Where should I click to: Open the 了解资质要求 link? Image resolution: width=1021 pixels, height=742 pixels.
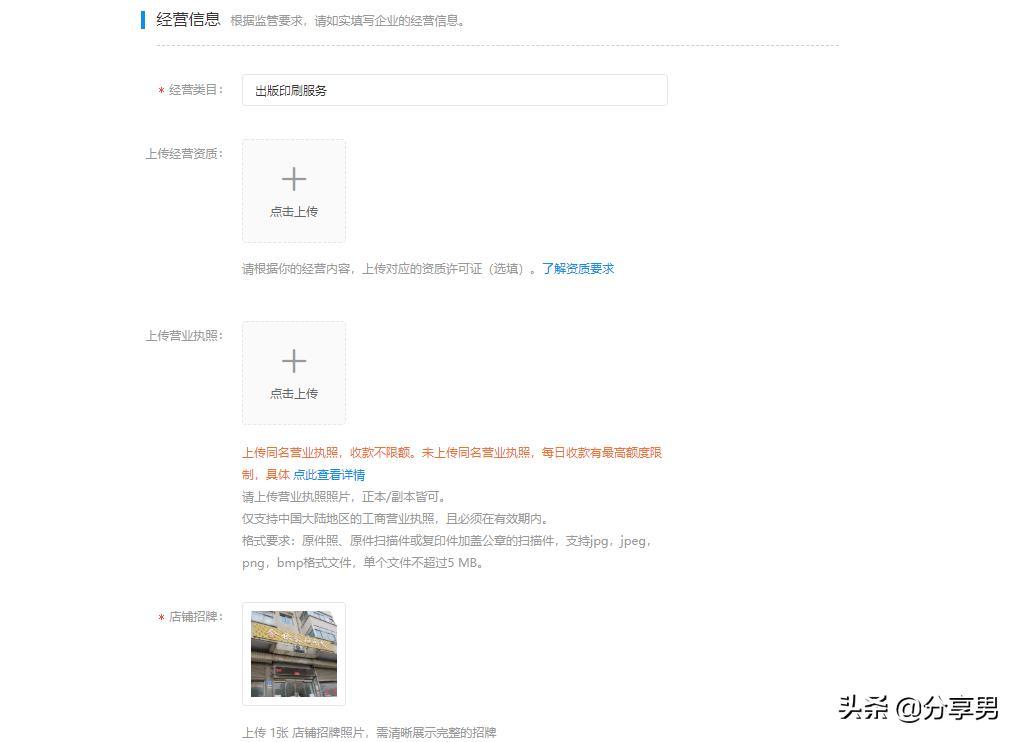(x=578, y=269)
